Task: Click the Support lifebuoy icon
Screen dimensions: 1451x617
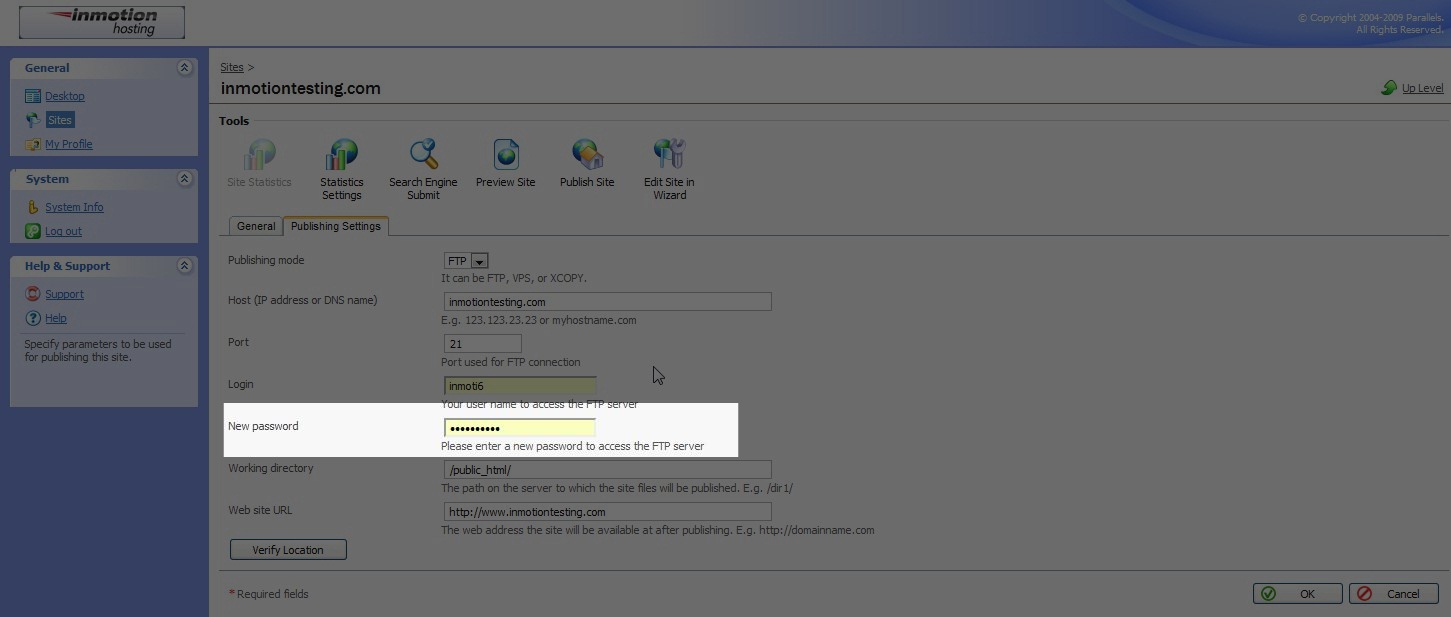Action: pyautogui.click(x=33, y=294)
